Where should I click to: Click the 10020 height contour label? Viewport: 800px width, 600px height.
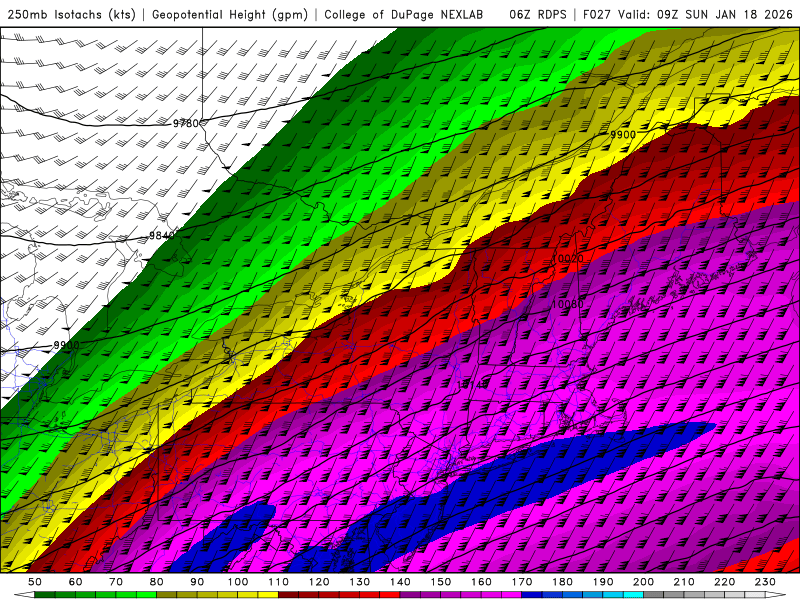click(568, 259)
